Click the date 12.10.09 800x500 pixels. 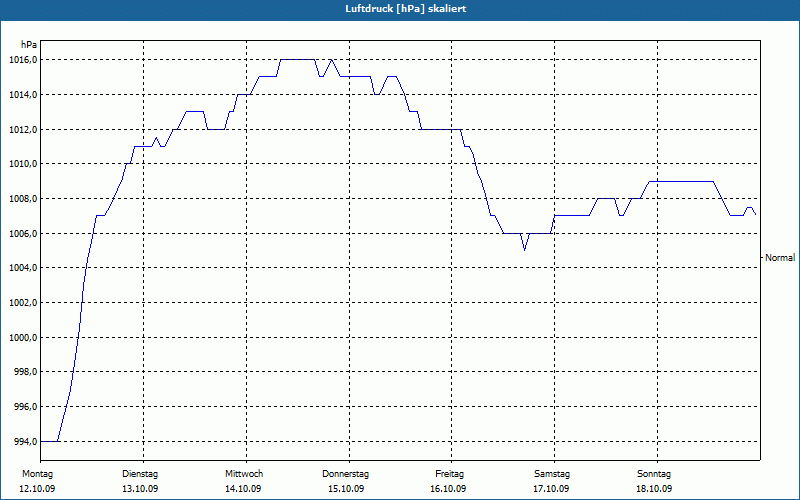click(x=37, y=489)
